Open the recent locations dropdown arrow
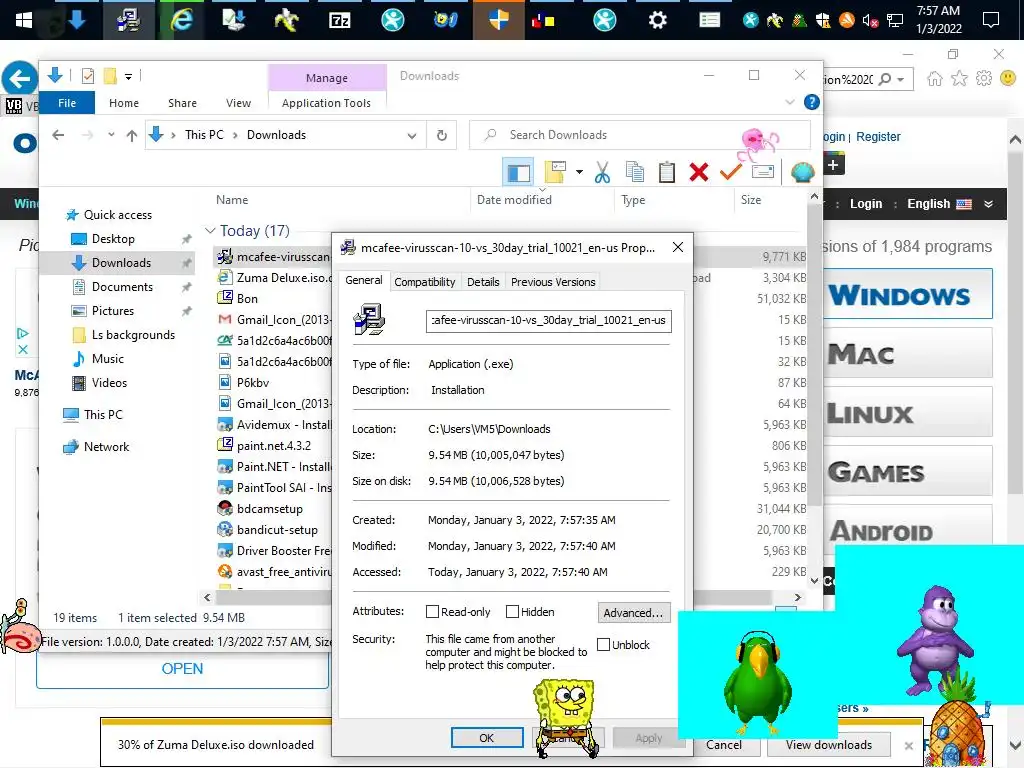 click(111, 135)
